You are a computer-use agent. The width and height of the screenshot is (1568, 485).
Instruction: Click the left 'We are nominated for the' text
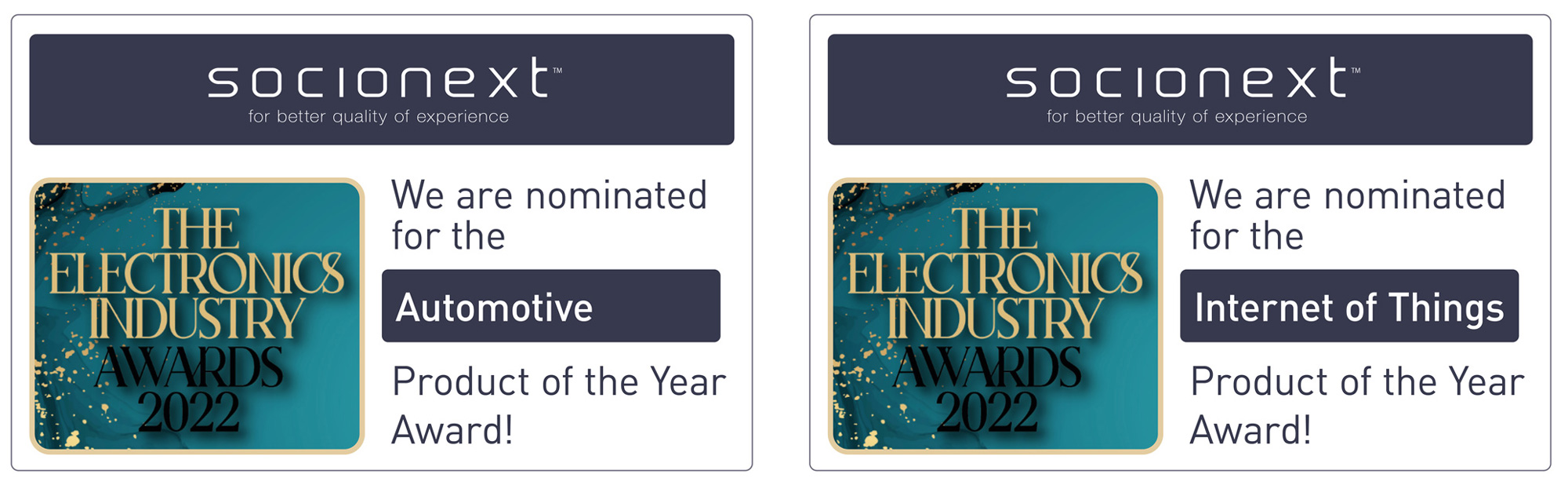550,215
